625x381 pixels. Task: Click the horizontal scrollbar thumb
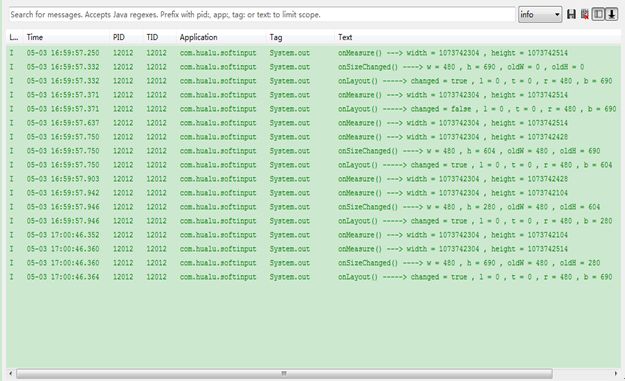[284, 373]
